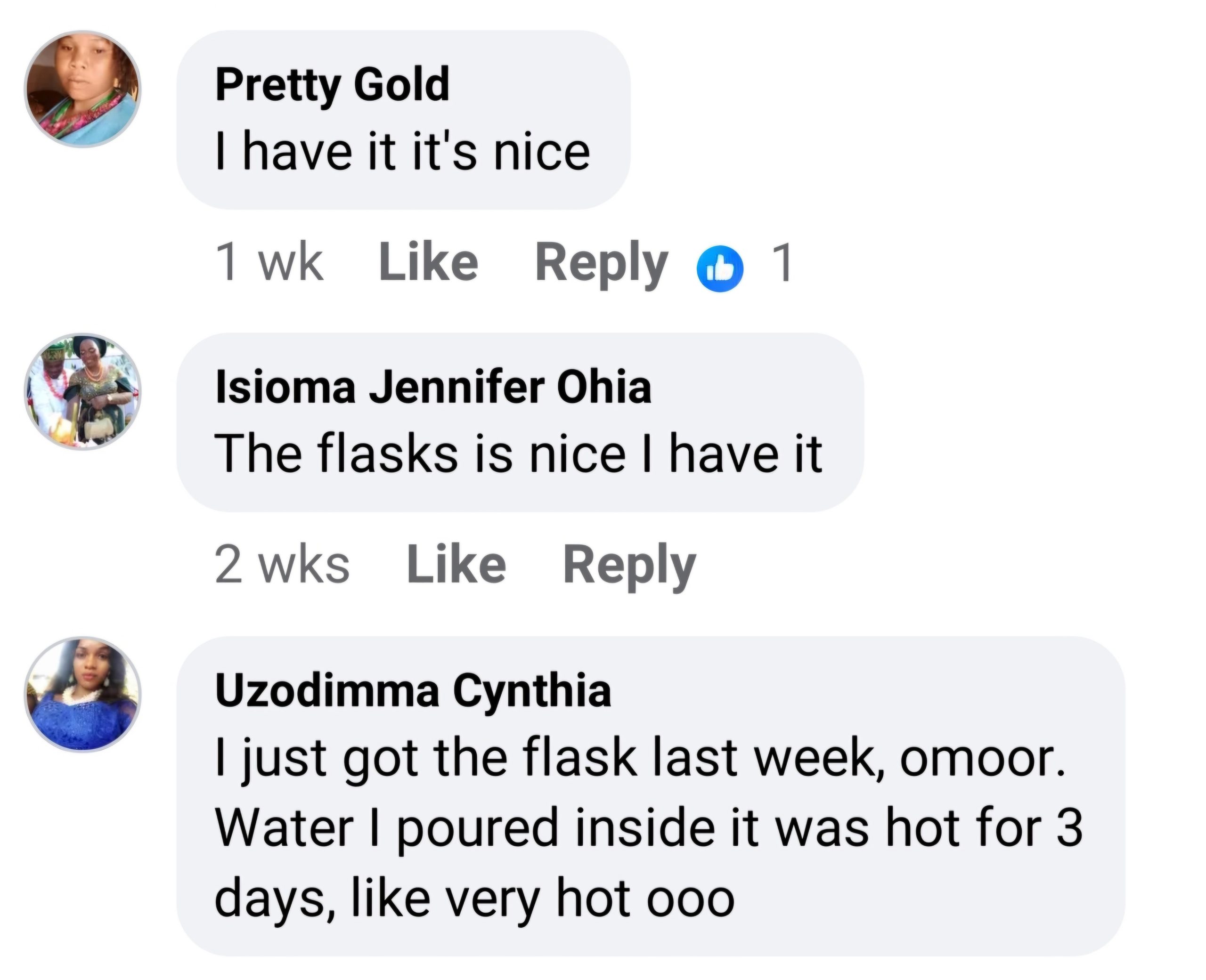The width and height of the screenshot is (1206, 980).
Task: Click the blue thumbs-up reaction icon
Action: point(720,269)
